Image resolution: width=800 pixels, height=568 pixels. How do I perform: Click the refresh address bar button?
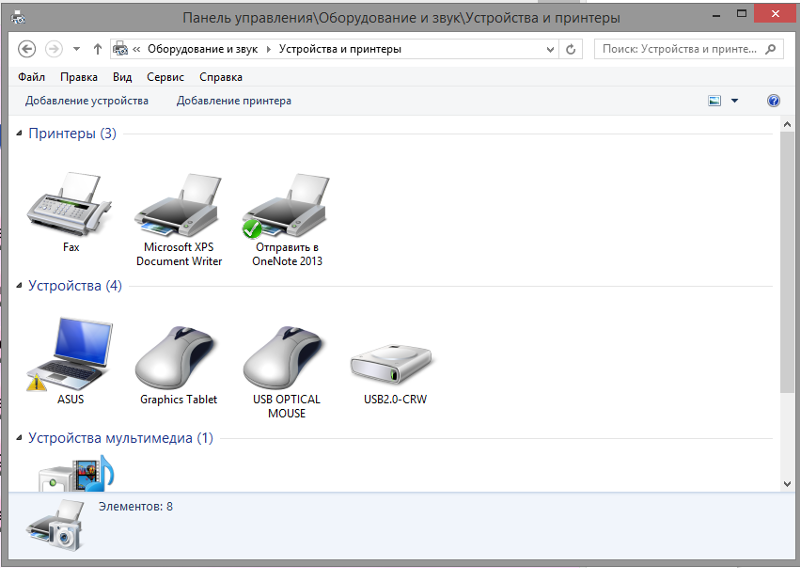click(x=571, y=50)
